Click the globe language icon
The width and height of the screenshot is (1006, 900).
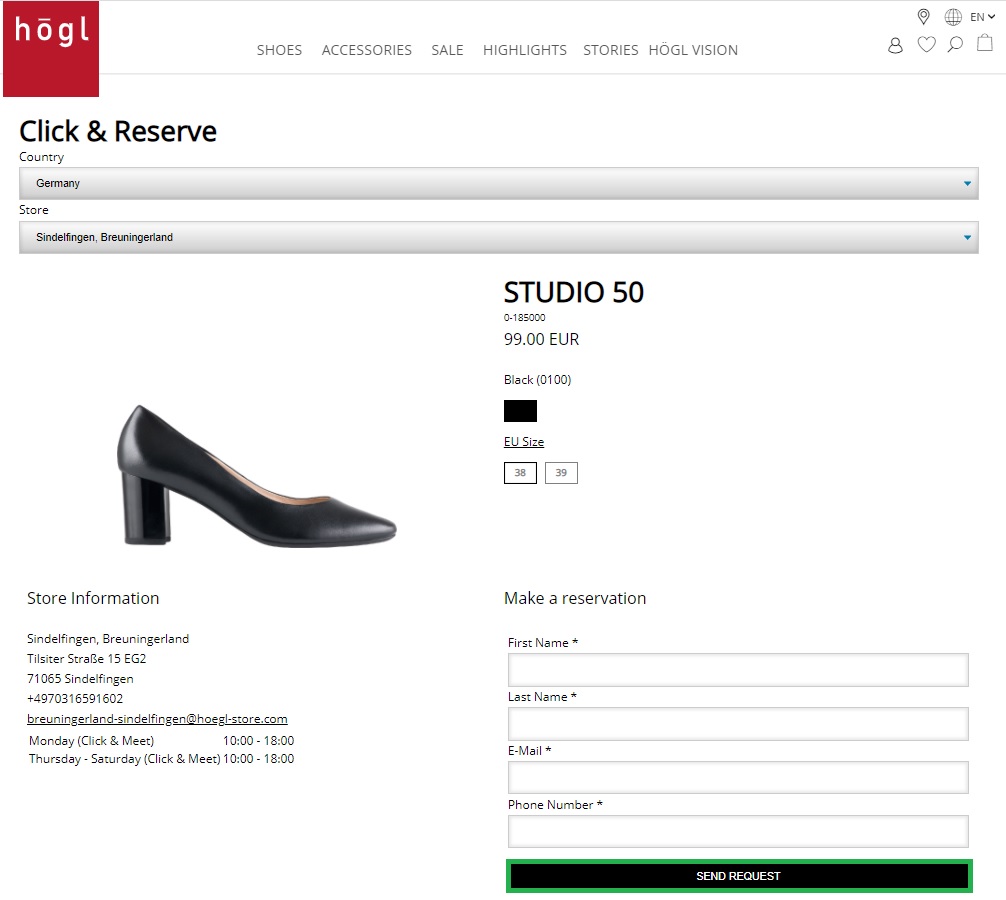point(953,17)
